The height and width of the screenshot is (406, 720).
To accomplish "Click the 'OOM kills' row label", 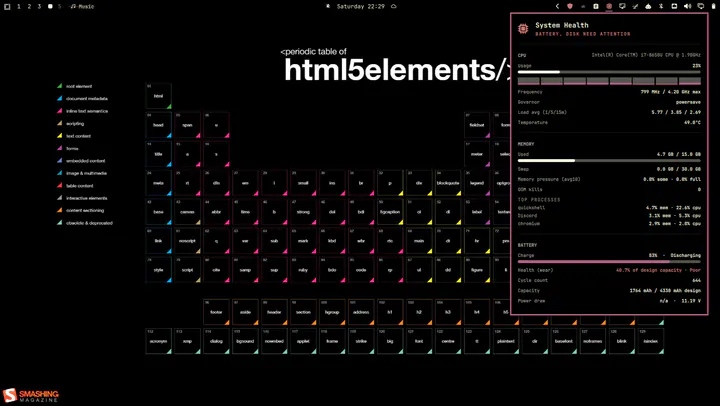I will (x=530, y=189).
